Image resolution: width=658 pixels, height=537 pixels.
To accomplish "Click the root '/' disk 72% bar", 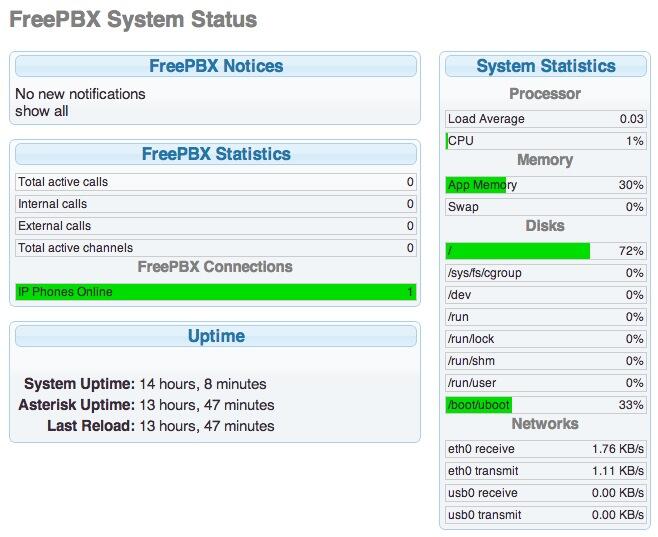I will pyautogui.click(x=546, y=251).
